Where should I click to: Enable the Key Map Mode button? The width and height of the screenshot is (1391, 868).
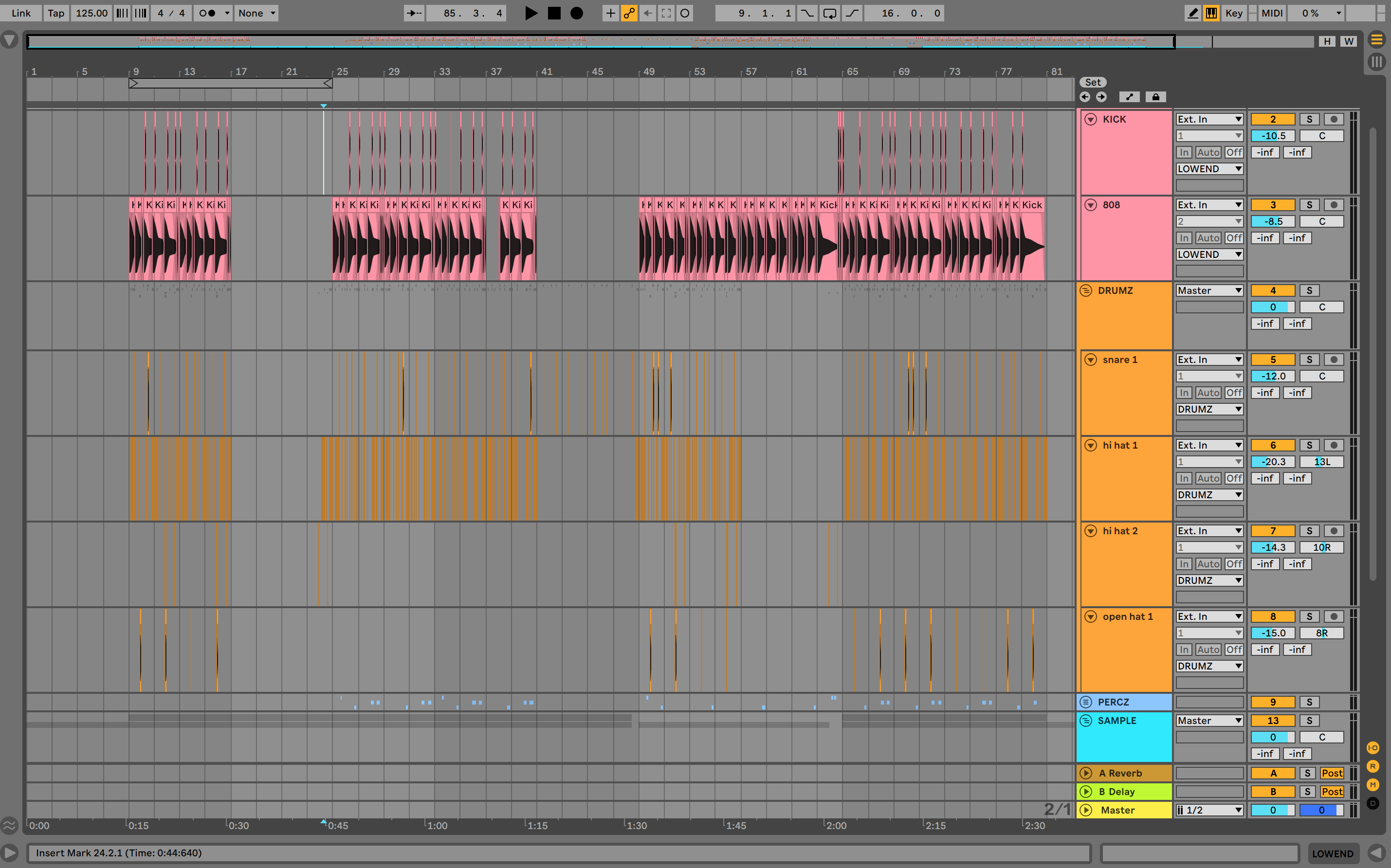1234,13
